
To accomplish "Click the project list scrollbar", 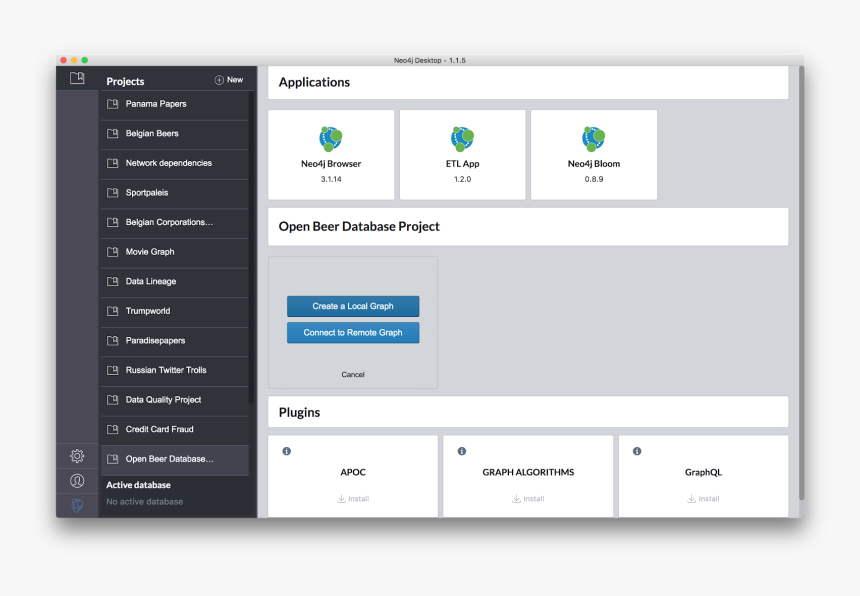I will 251,247.
